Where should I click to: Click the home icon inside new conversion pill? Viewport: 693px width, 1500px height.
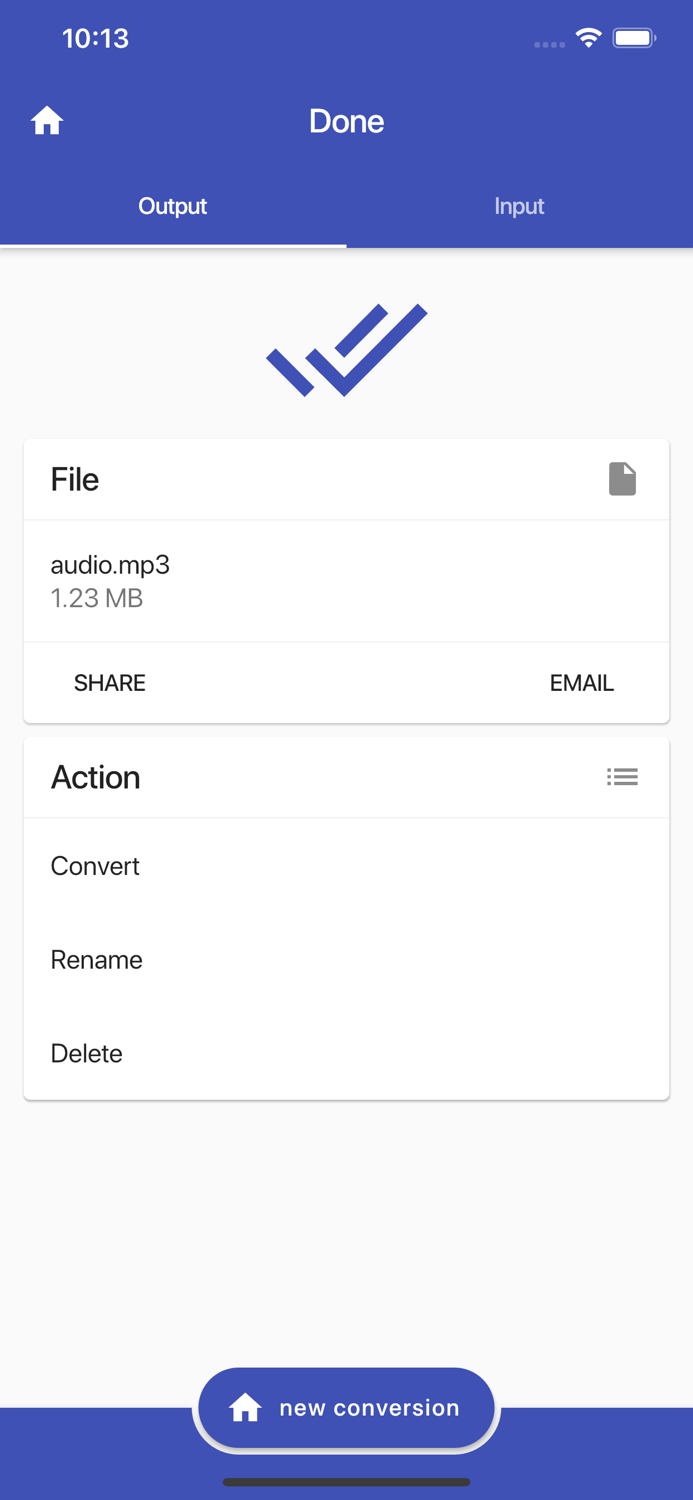[x=244, y=1407]
